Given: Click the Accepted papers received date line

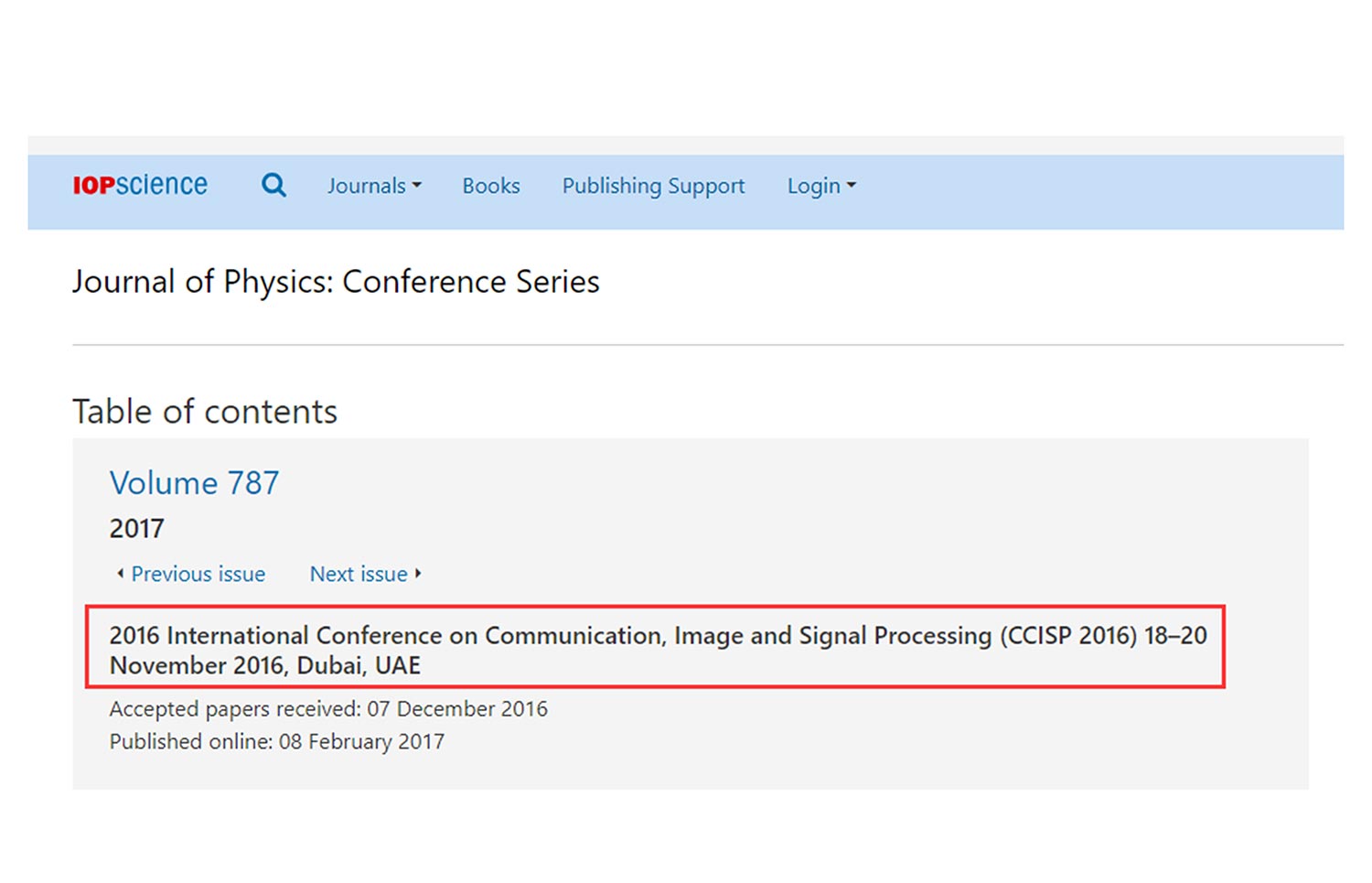Looking at the screenshot, I should coord(328,709).
